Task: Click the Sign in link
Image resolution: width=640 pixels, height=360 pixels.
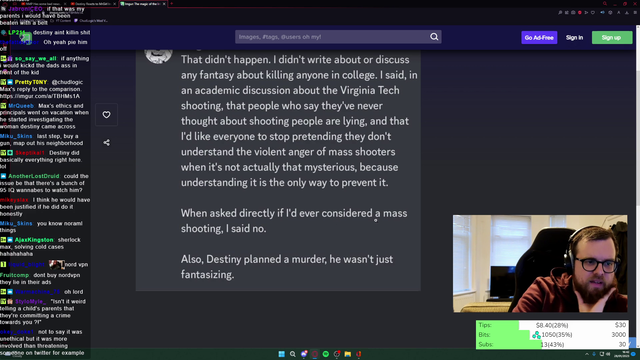Action: (574, 38)
